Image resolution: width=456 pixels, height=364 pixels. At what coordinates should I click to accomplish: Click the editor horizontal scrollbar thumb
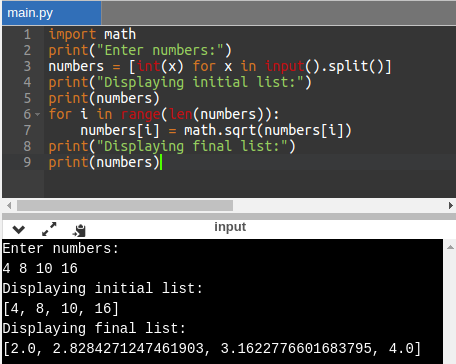pyautogui.click(x=125, y=205)
